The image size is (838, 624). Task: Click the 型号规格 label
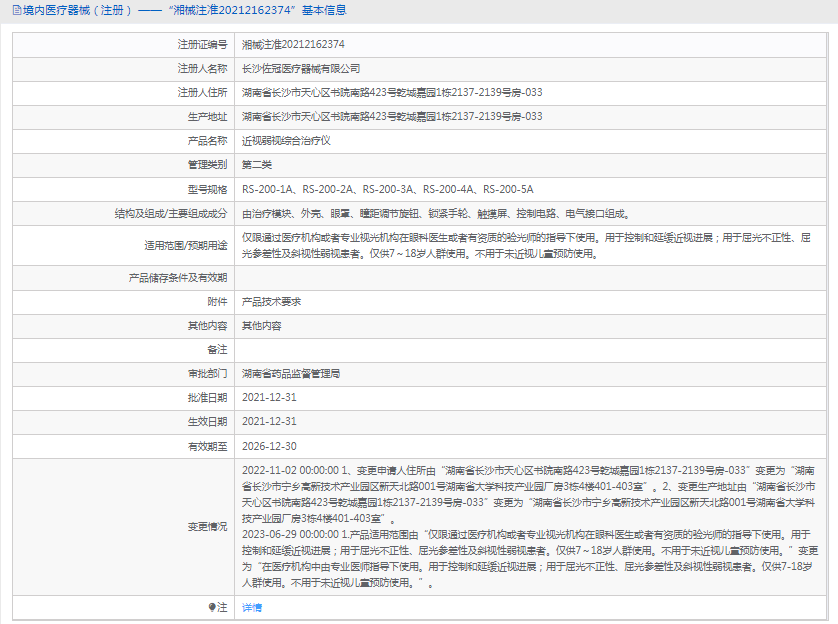[207, 189]
